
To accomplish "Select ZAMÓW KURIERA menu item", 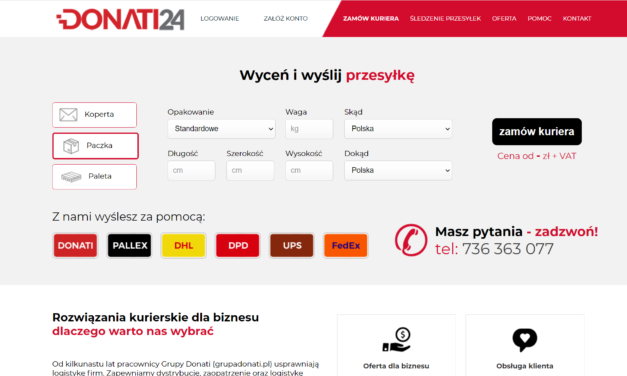I will (371, 18).
